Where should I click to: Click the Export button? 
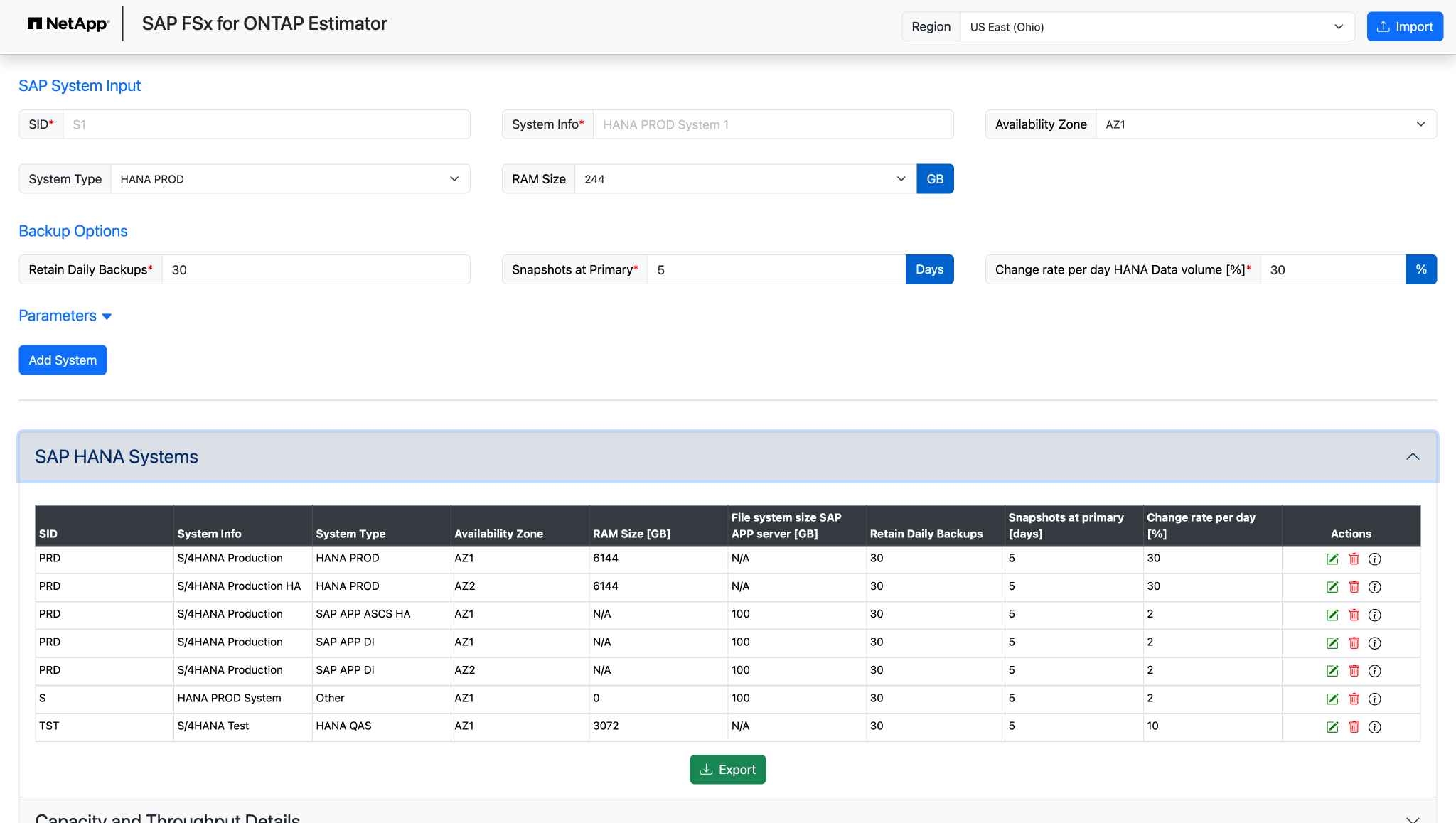click(727, 770)
